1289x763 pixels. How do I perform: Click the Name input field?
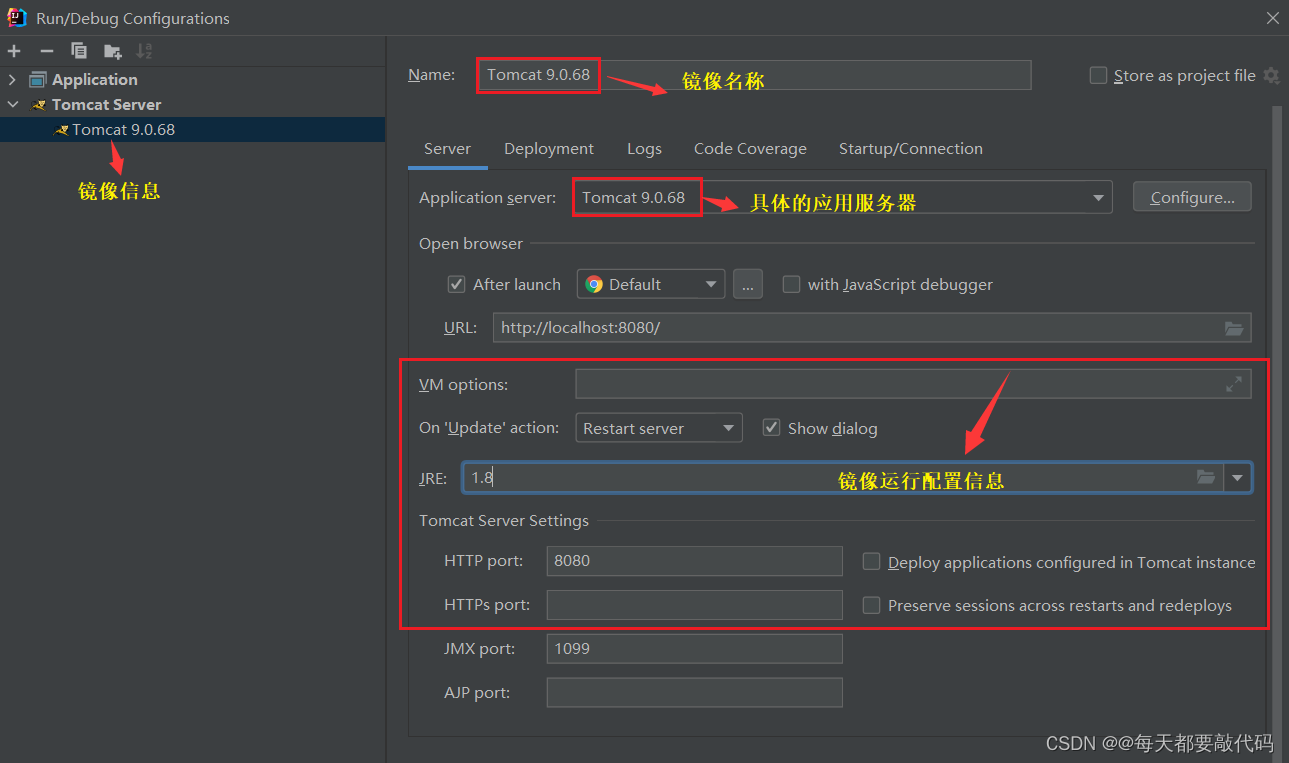(x=754, y=75)
